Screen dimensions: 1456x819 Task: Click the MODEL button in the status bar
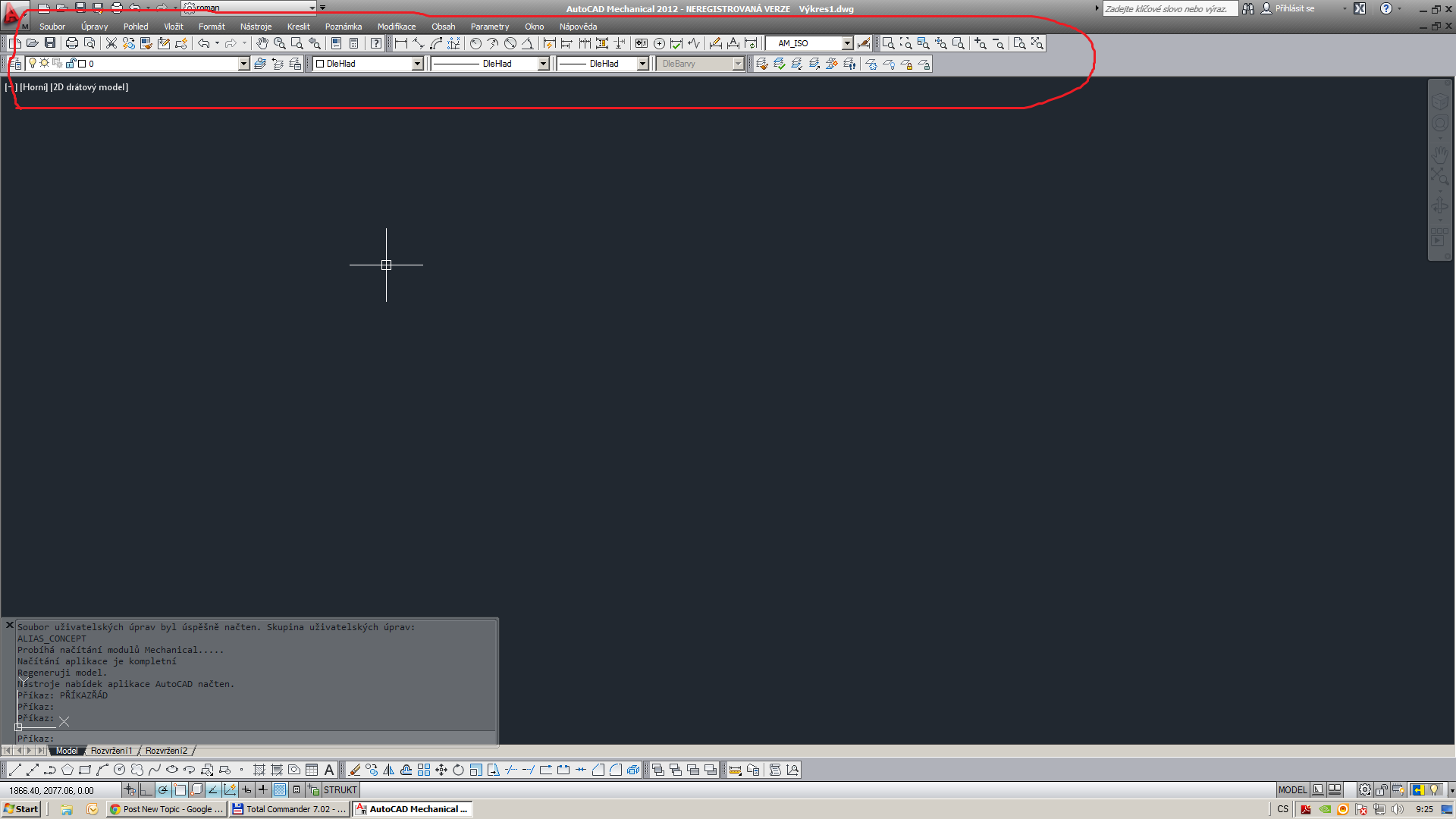(x=1292, y=789)
